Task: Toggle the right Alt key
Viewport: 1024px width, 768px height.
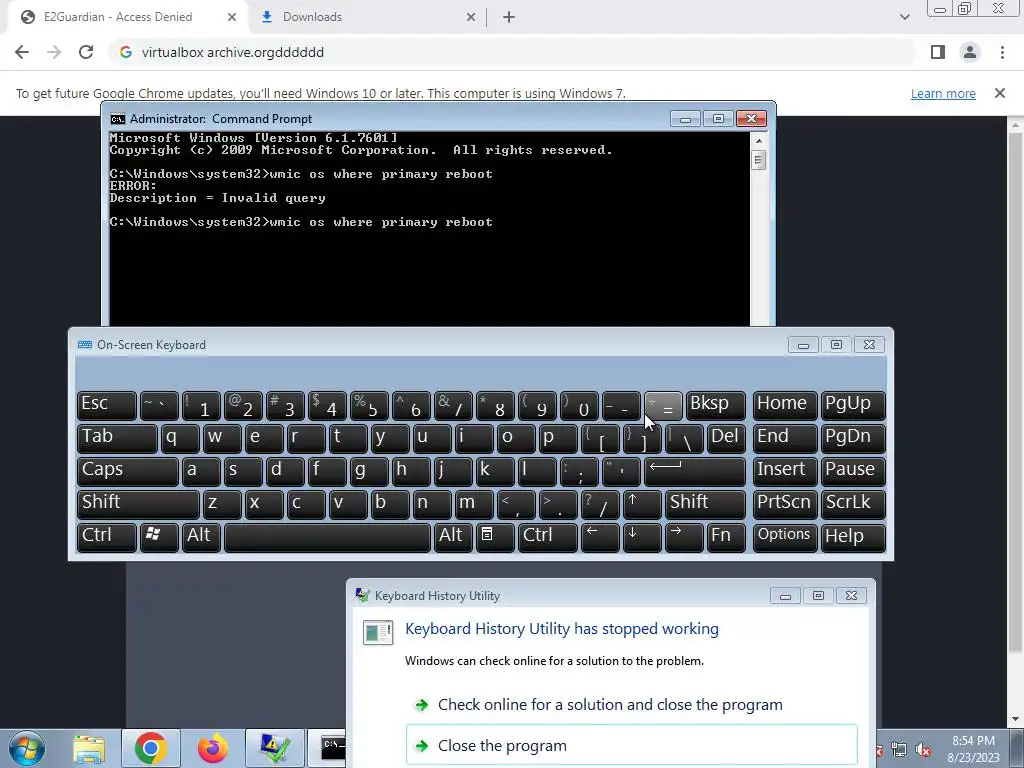Action: pyautogui.click(x=453, y=537)
